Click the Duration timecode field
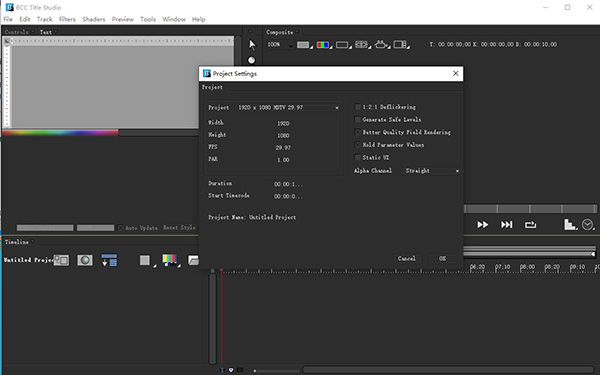600x375 pixels. pos(288,184)
